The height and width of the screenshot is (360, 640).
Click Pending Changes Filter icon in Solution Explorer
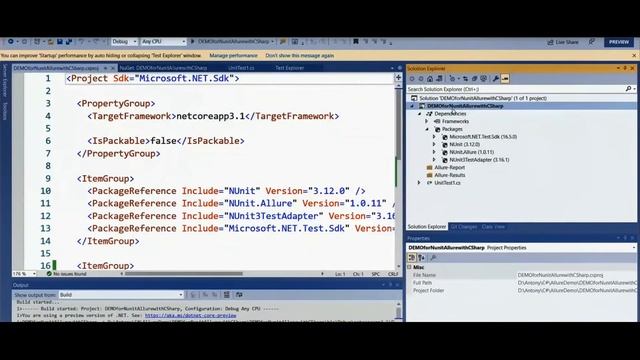pyautogui.click(x=452, y=79)
